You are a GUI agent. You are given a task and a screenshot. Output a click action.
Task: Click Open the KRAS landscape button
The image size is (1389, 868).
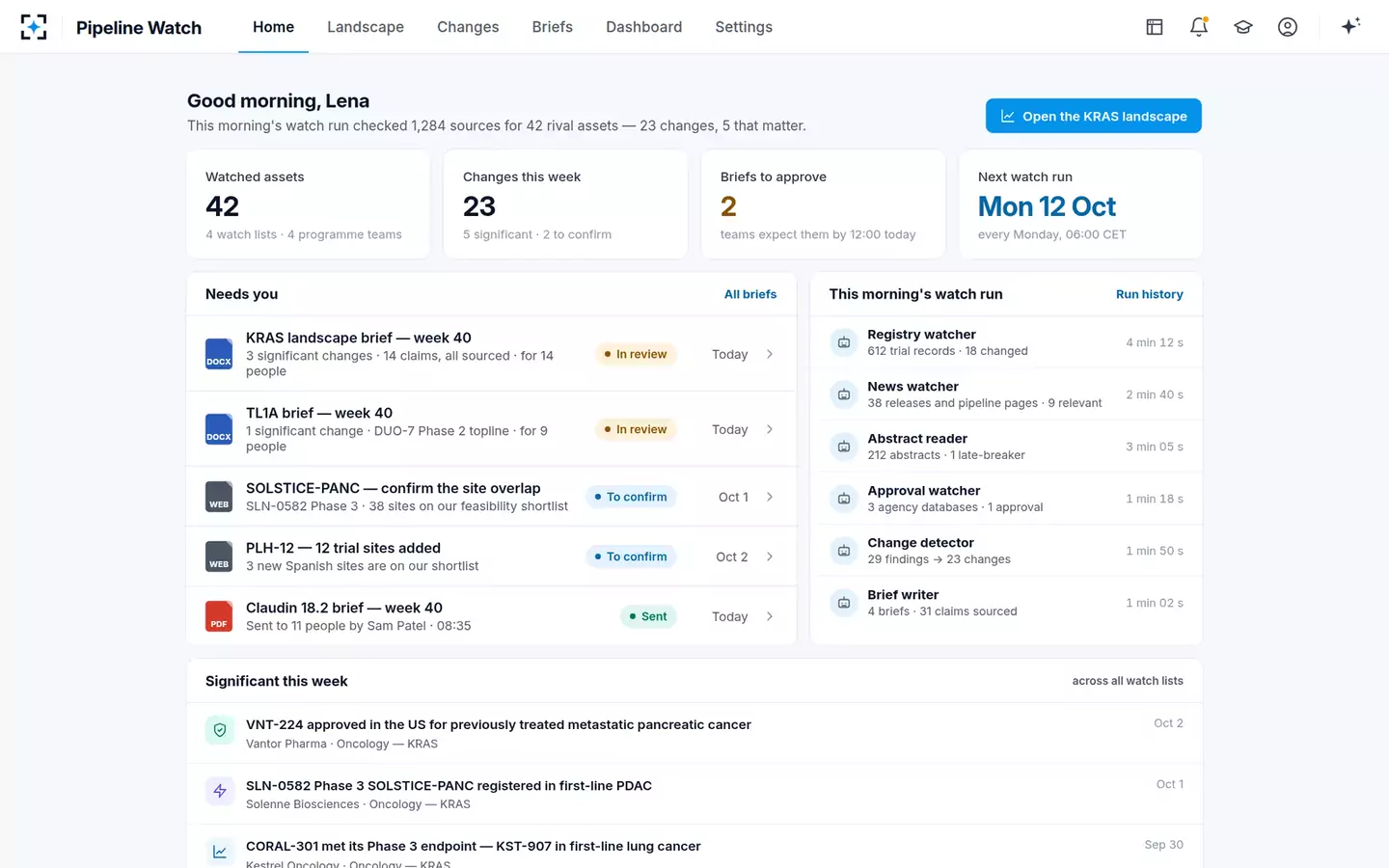pos(1094,116)
